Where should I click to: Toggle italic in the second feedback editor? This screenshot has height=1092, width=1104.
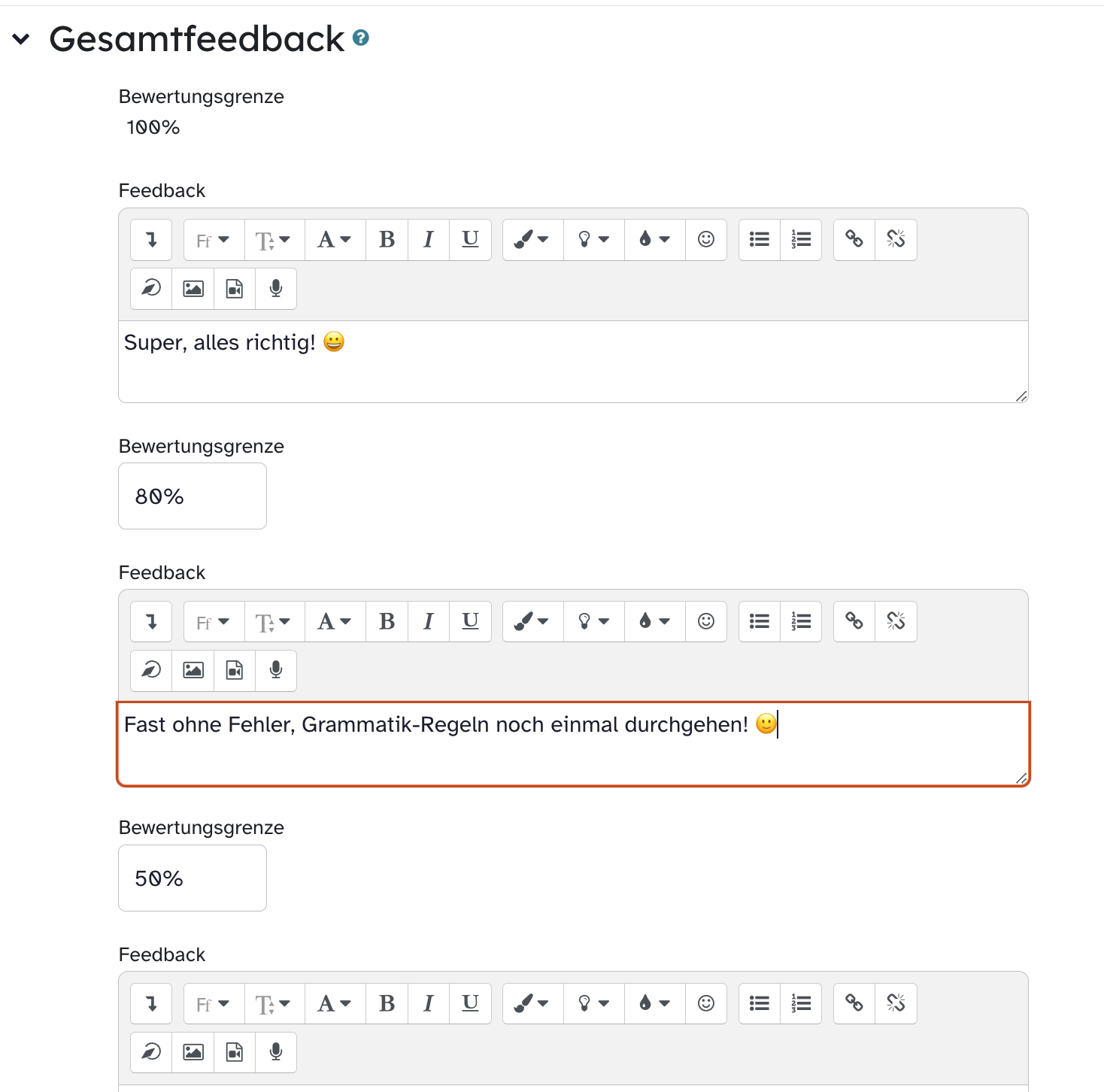pos(429,622)
